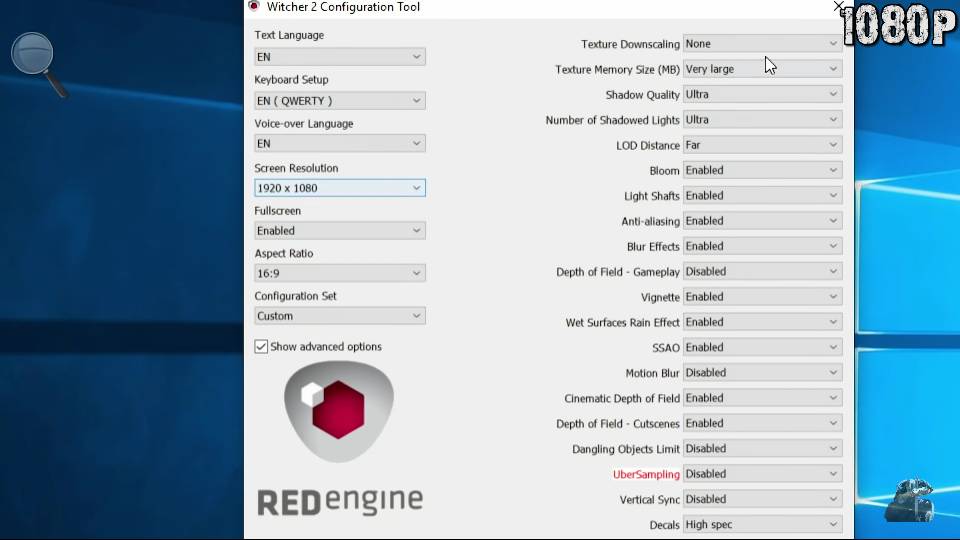This screenshot has width=960, height=540.
Task: Open Depth of Field - Gameplay dropdown
Action: click(x=762, y=271)
